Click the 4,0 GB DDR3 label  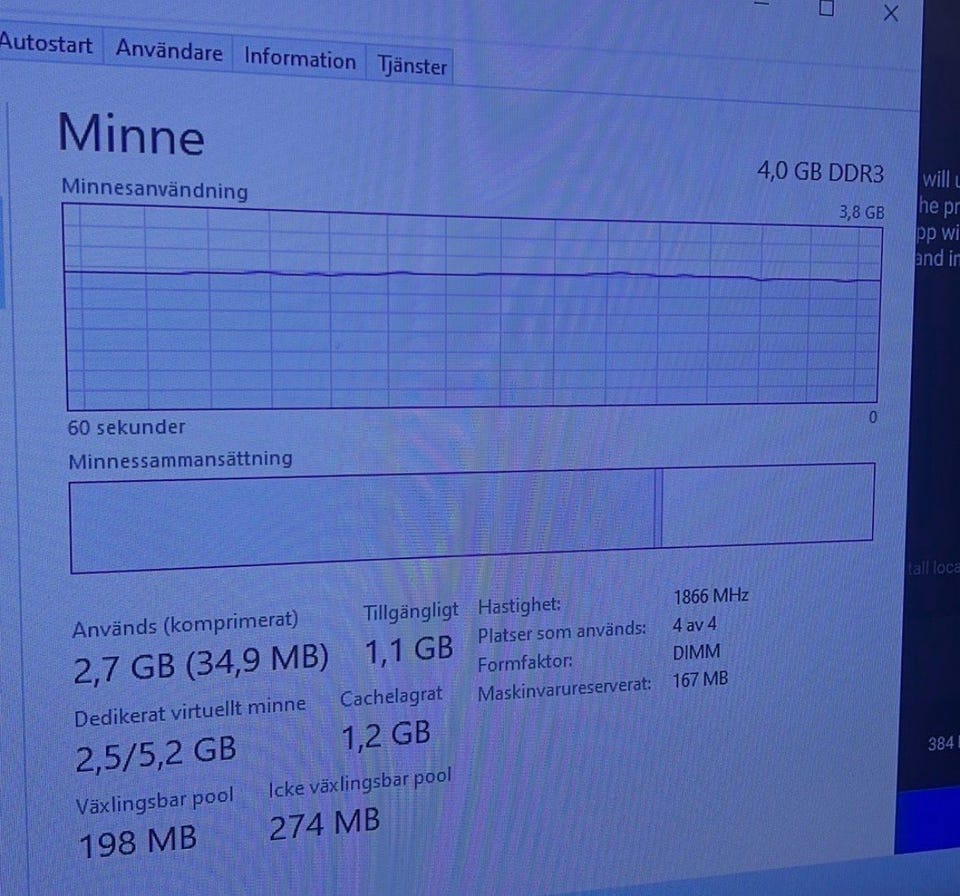pos(820,172)
